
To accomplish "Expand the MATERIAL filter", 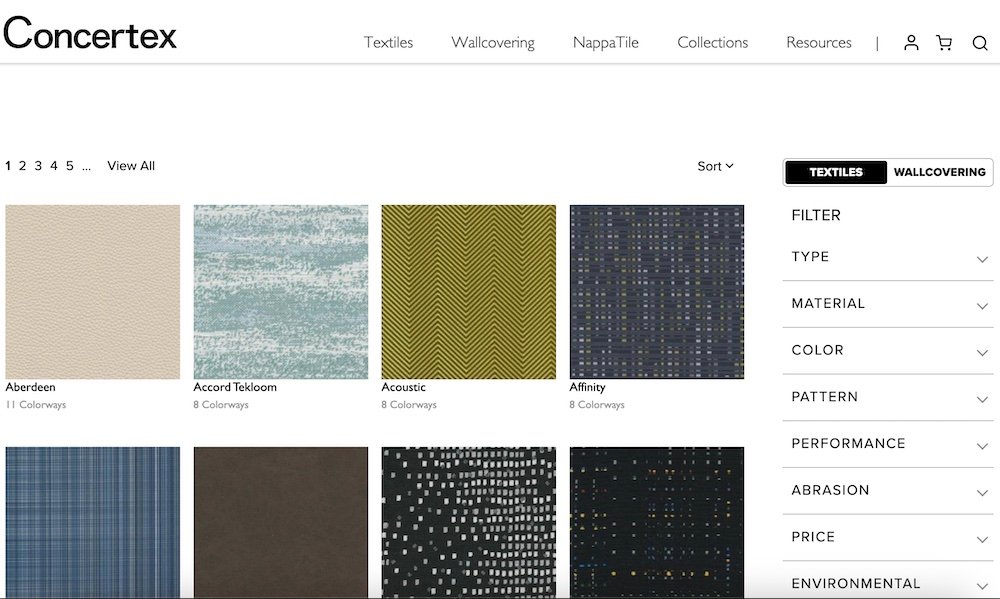I will click(x=888, y=304).
